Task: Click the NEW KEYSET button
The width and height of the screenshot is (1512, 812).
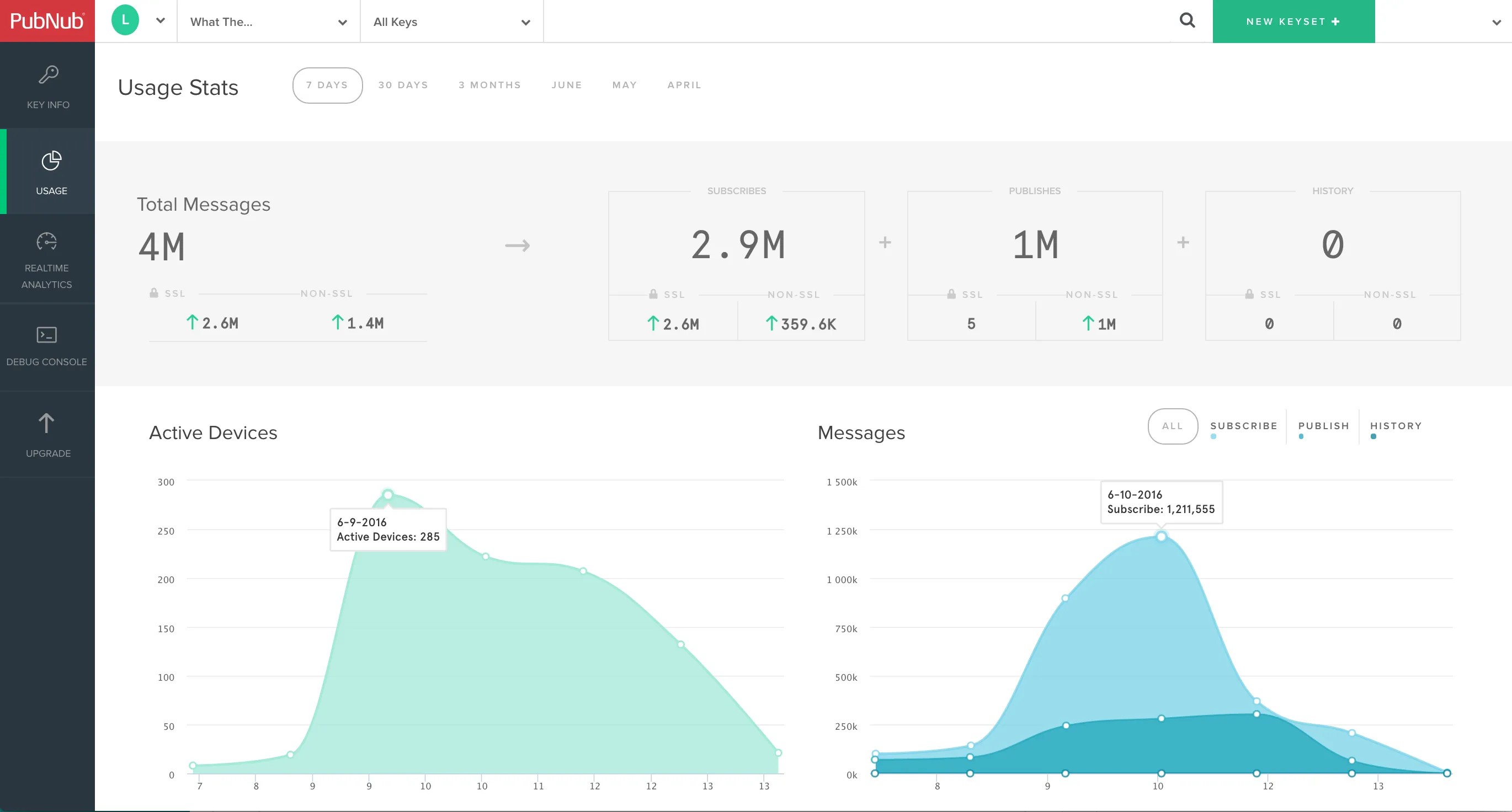Action: 1293,21
